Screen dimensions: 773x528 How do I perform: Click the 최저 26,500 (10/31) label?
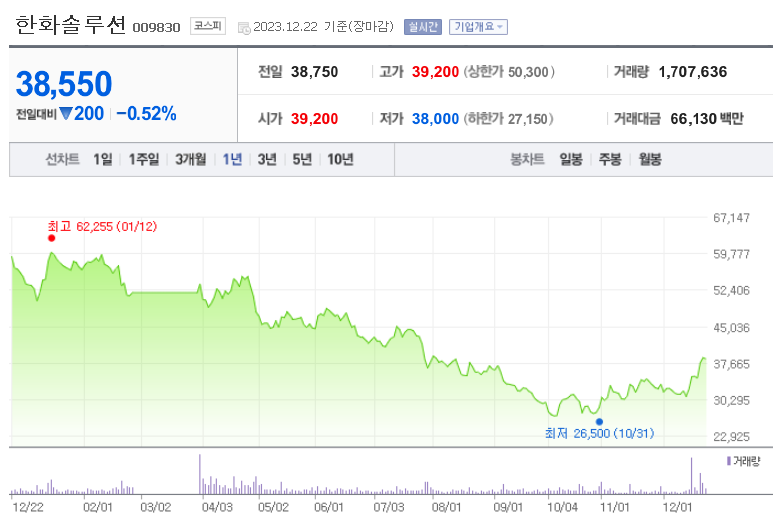(x=599, y=433)
